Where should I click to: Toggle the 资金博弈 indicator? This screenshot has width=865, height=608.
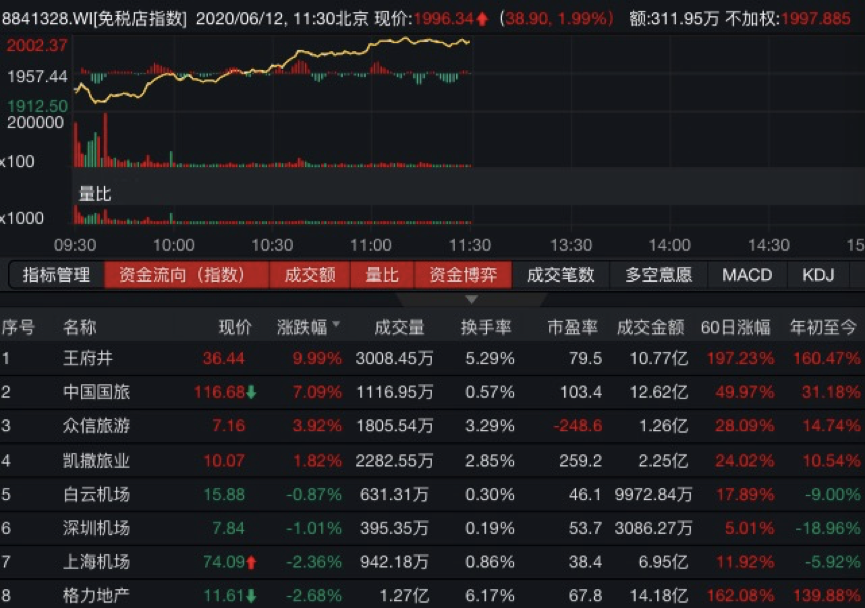pyautogui.click(x=463, y=275)
